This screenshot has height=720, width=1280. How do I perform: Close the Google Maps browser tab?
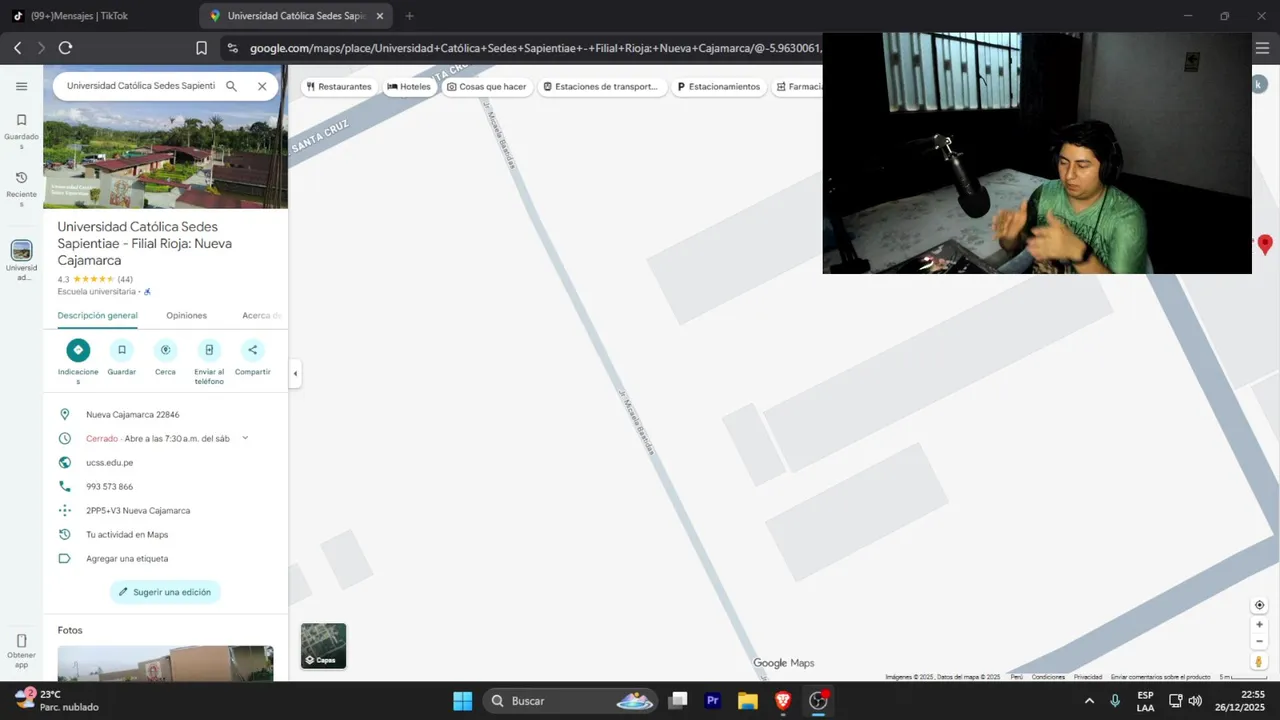(x=380, y=16)
